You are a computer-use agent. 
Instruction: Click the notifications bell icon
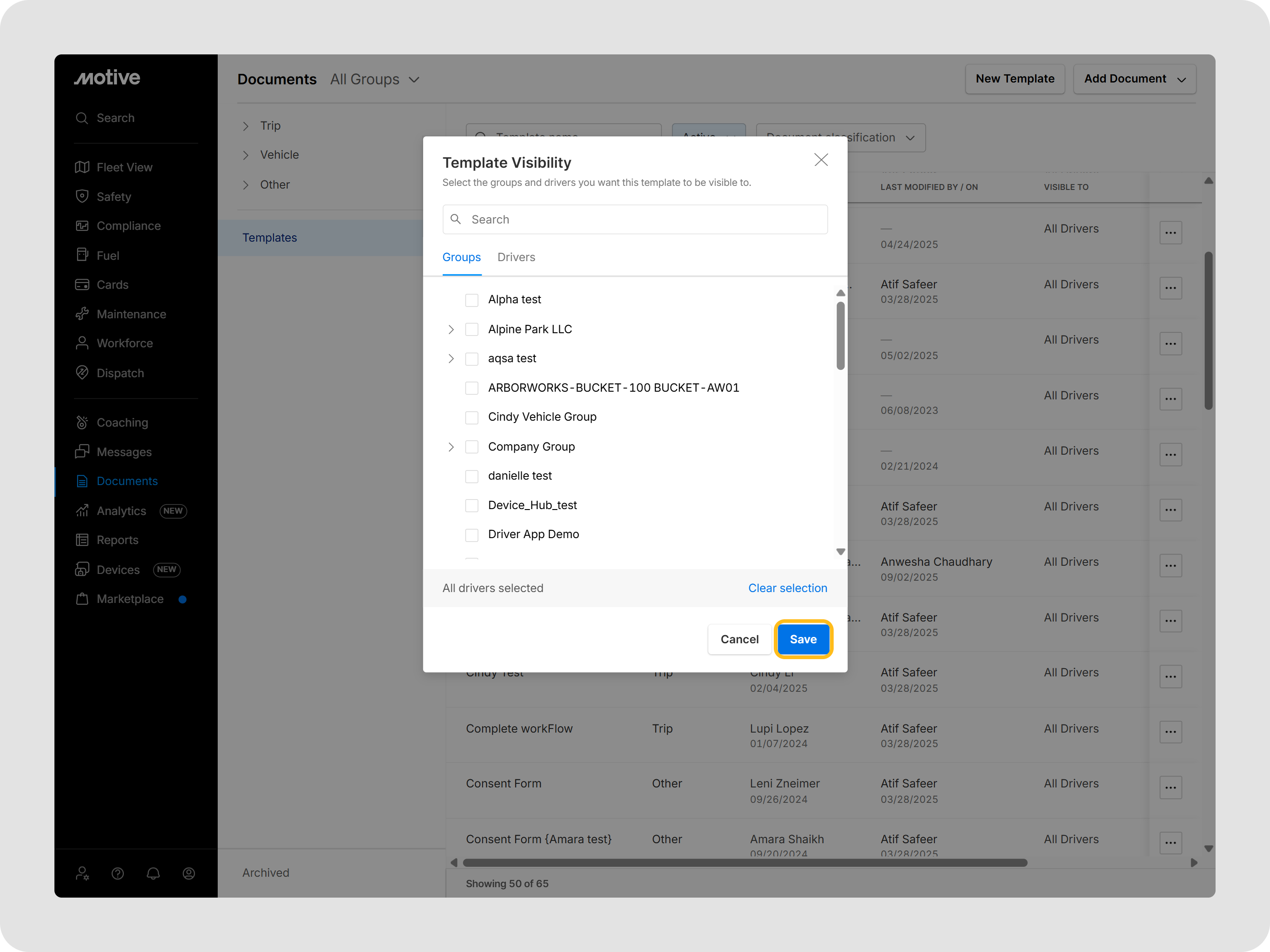tap(153, 874)
